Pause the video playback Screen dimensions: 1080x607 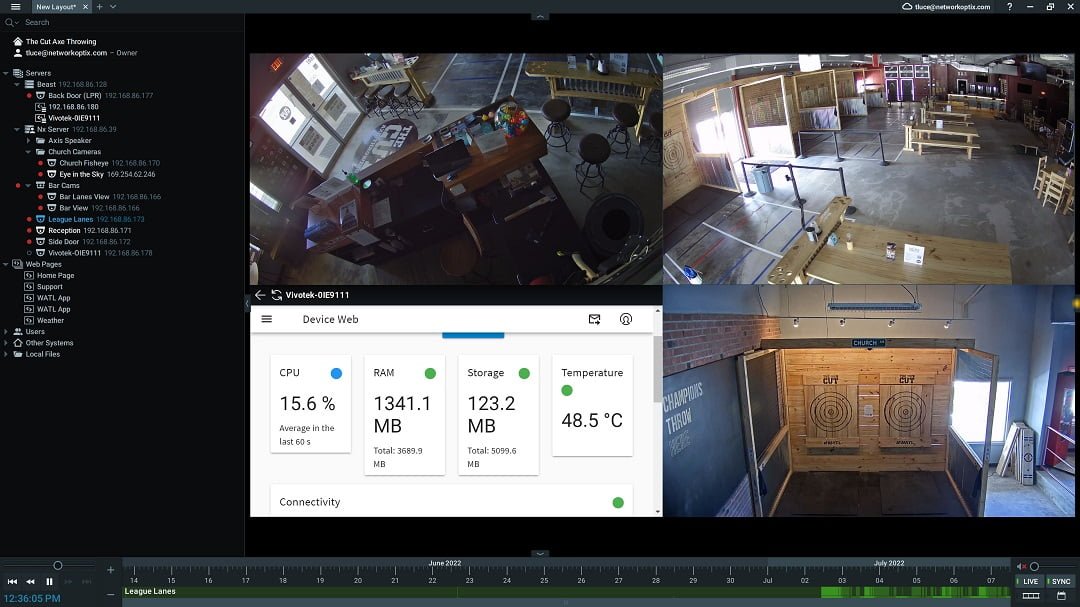49,581
